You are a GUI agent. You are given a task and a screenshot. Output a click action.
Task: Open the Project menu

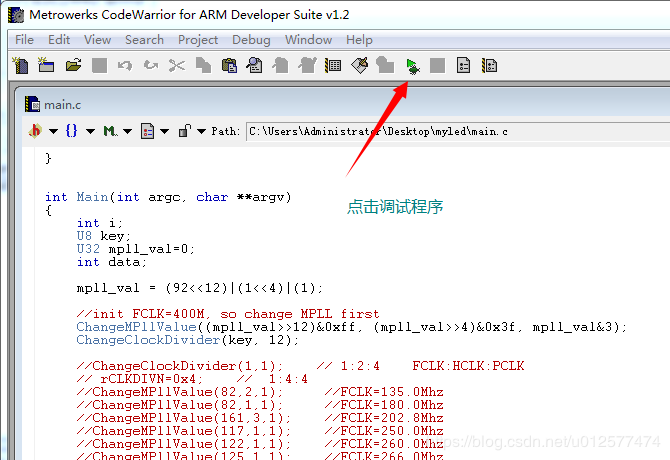tap(198, 40)
